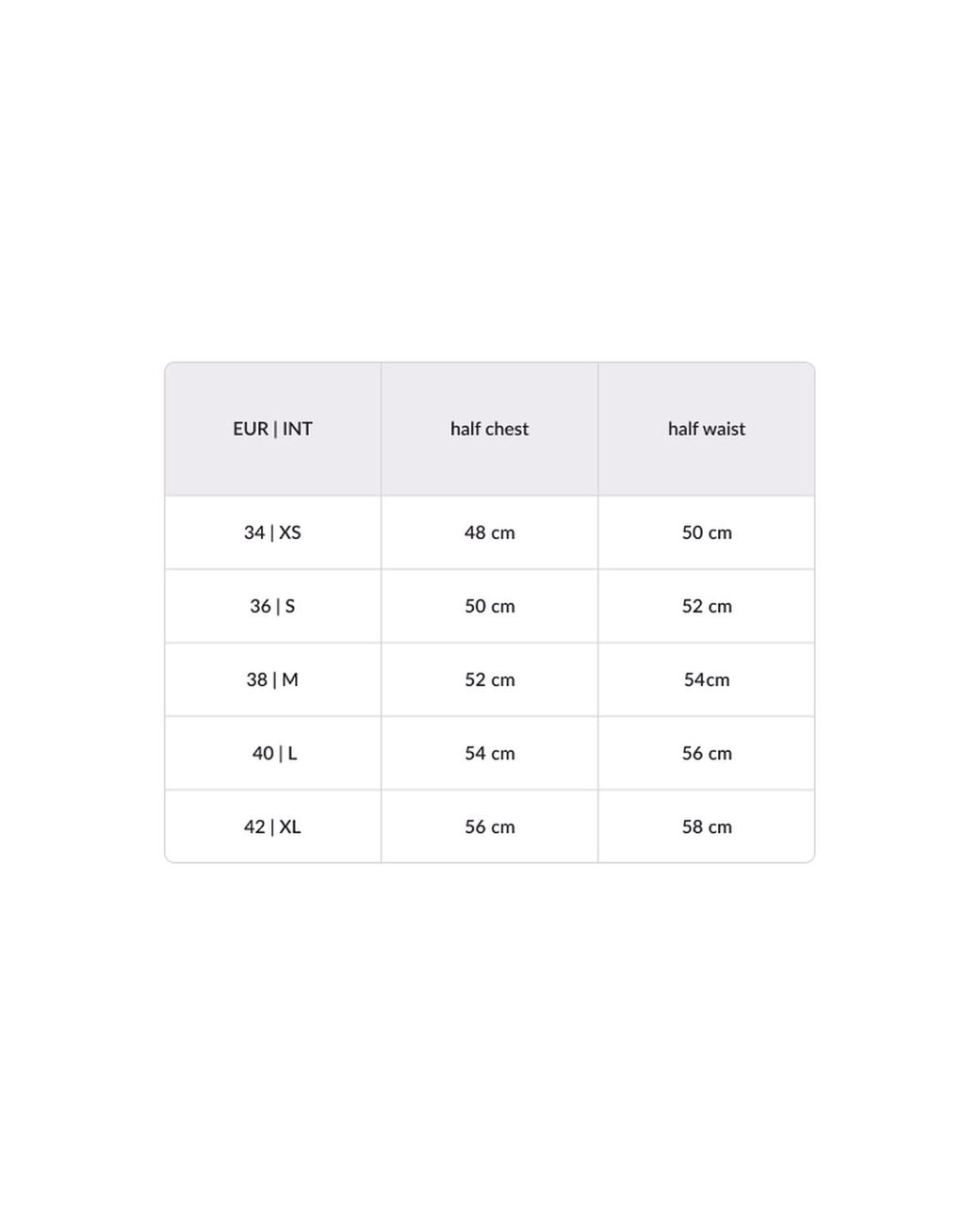Select the 36 | S size cell
The width and height of the screenshot is (980, 1225).
pyautogui.click(x=272, y=606)
